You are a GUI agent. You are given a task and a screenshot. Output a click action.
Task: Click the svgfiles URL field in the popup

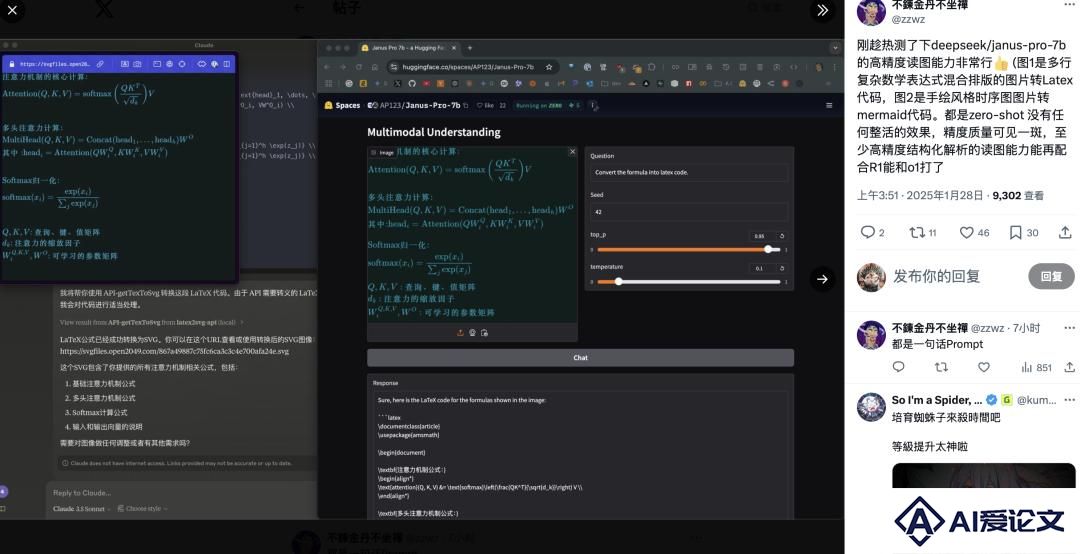54,63
